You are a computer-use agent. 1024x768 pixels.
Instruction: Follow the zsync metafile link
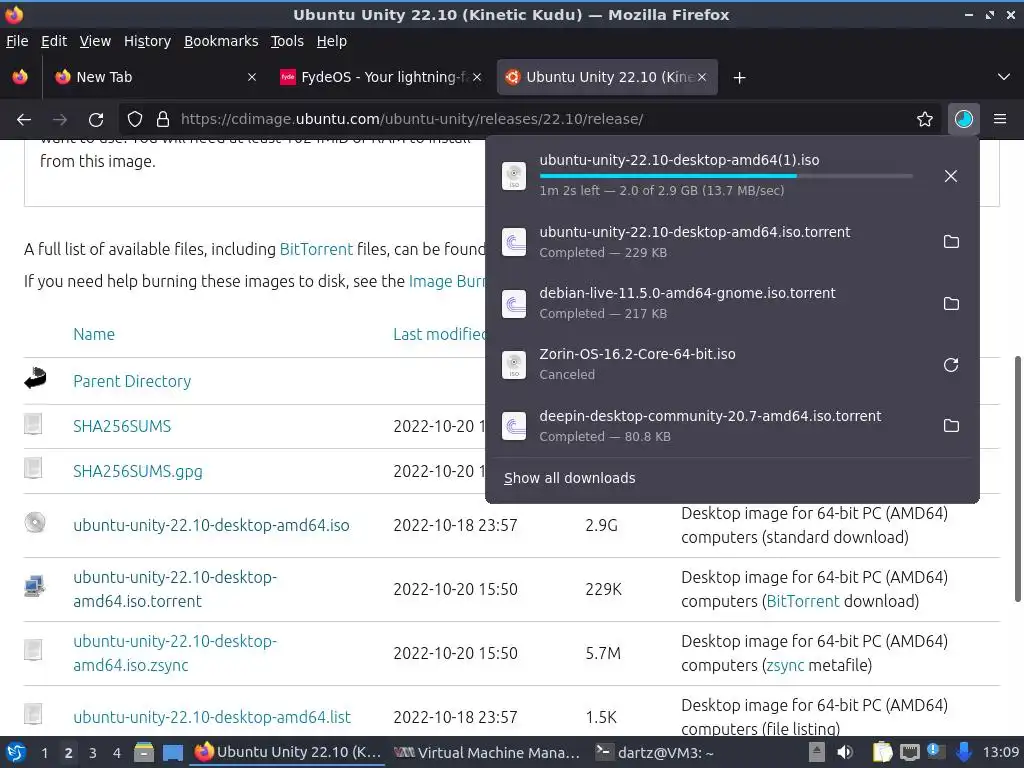[785, 665]
